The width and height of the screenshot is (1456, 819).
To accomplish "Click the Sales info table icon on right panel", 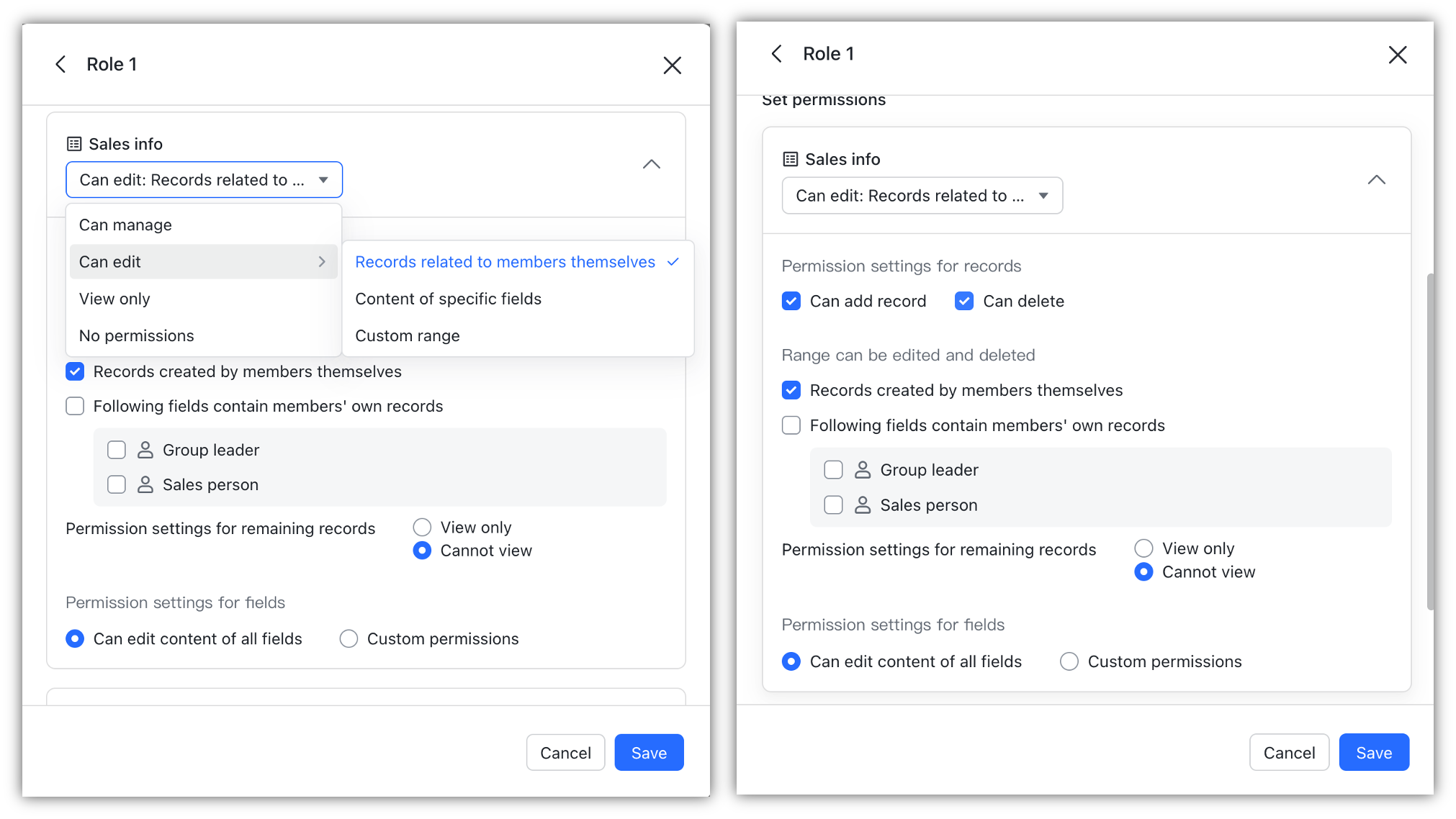I will 791,159.
